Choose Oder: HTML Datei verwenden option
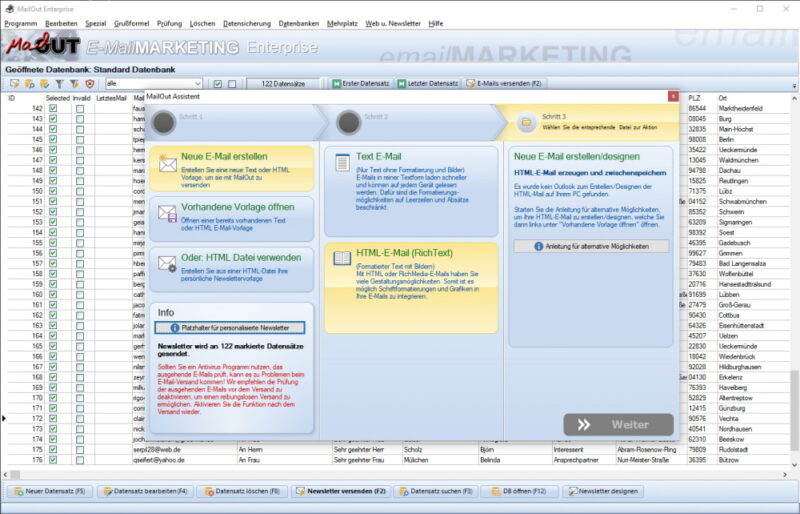 [x=232, y=269]
